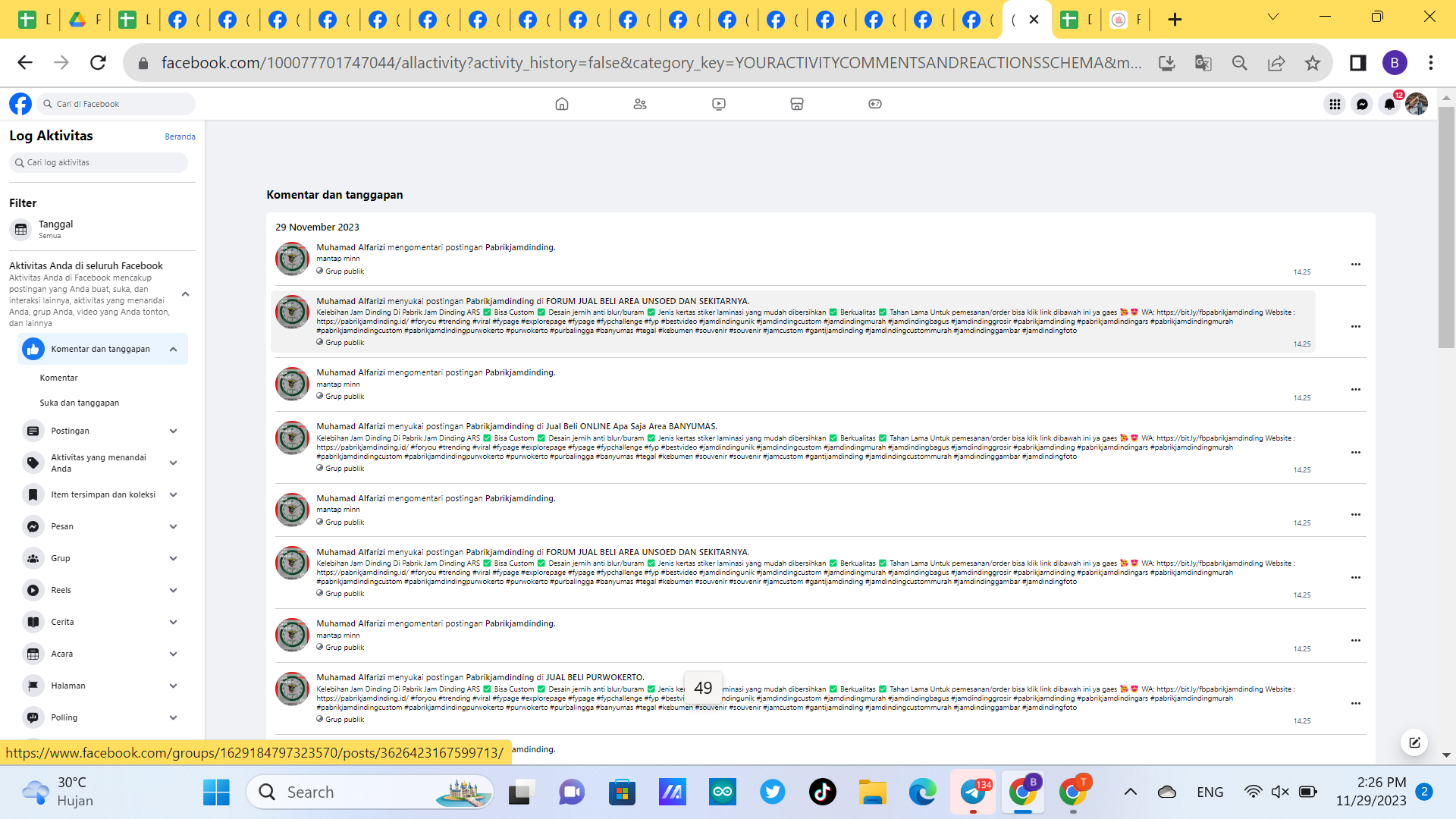Open the Facebook menu grid icon

pyautogui.click(x=1335, y=104)
